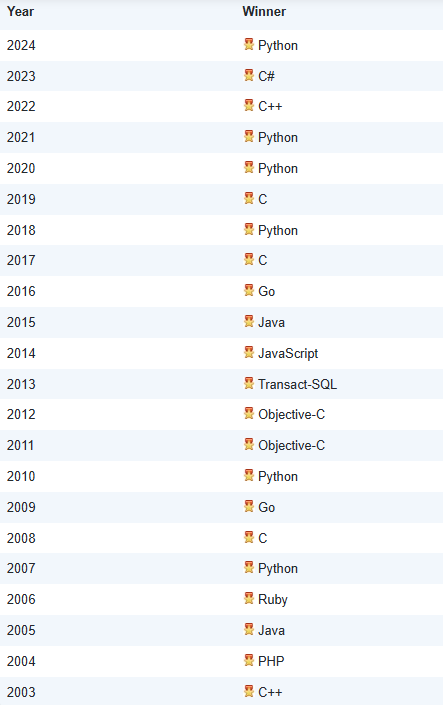443x705 pixels.
Task: Select the medal icon in the 2005 row
Action: pos(249,629)
